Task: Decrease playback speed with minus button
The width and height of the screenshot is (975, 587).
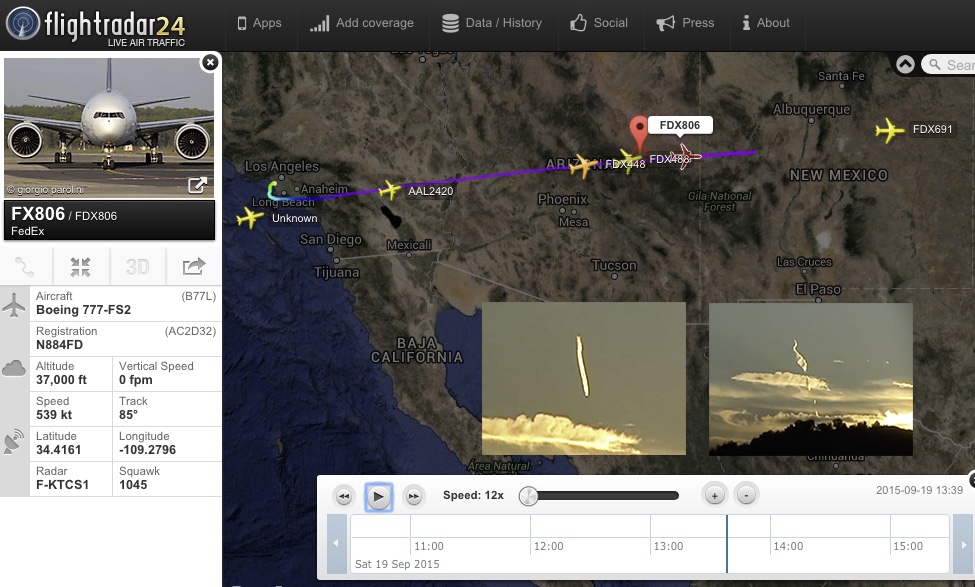Action: 746,496
